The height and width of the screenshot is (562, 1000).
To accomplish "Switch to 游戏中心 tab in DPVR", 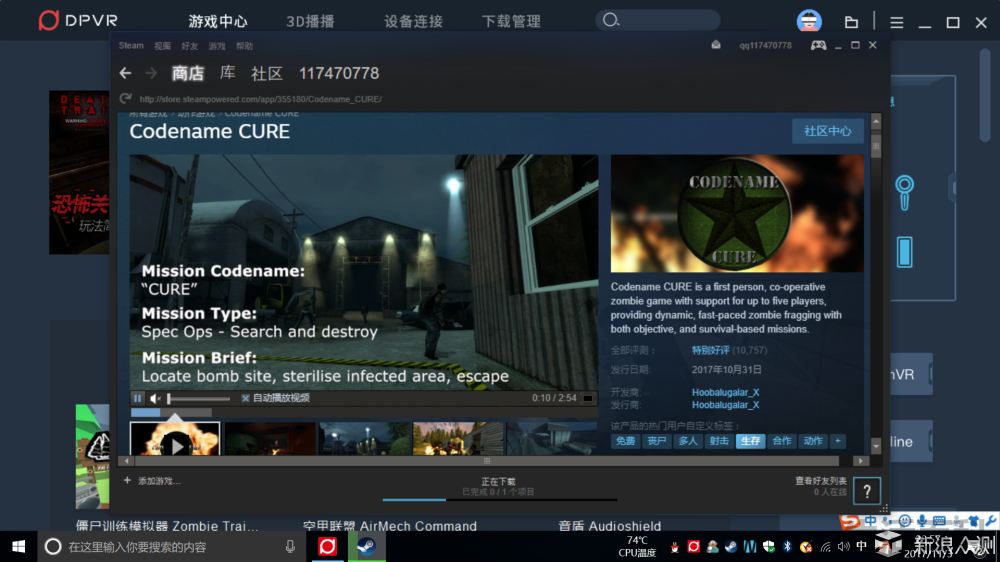I will coord(217,21).
